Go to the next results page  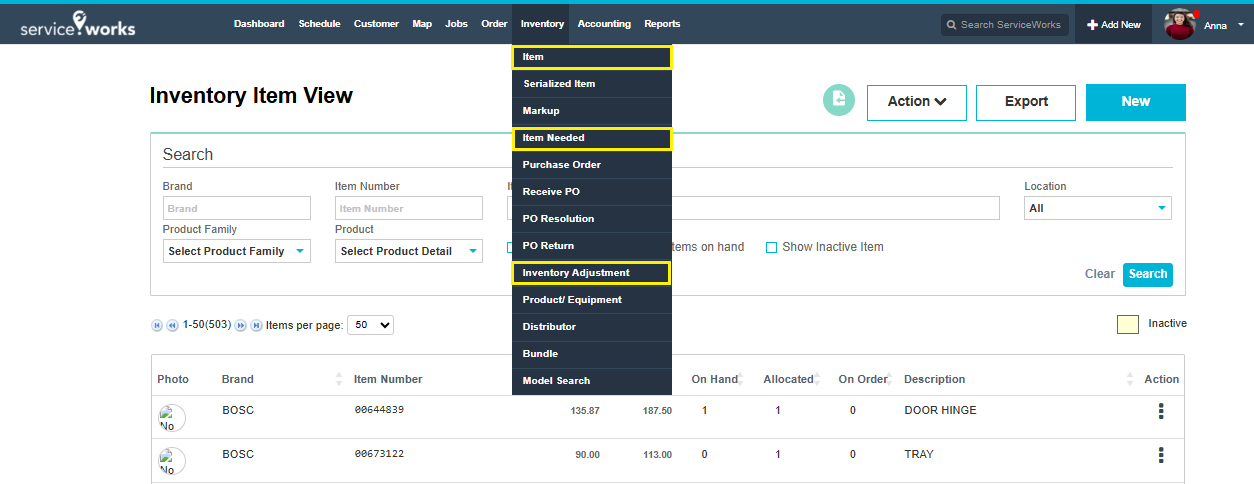(x=240, y=325)
